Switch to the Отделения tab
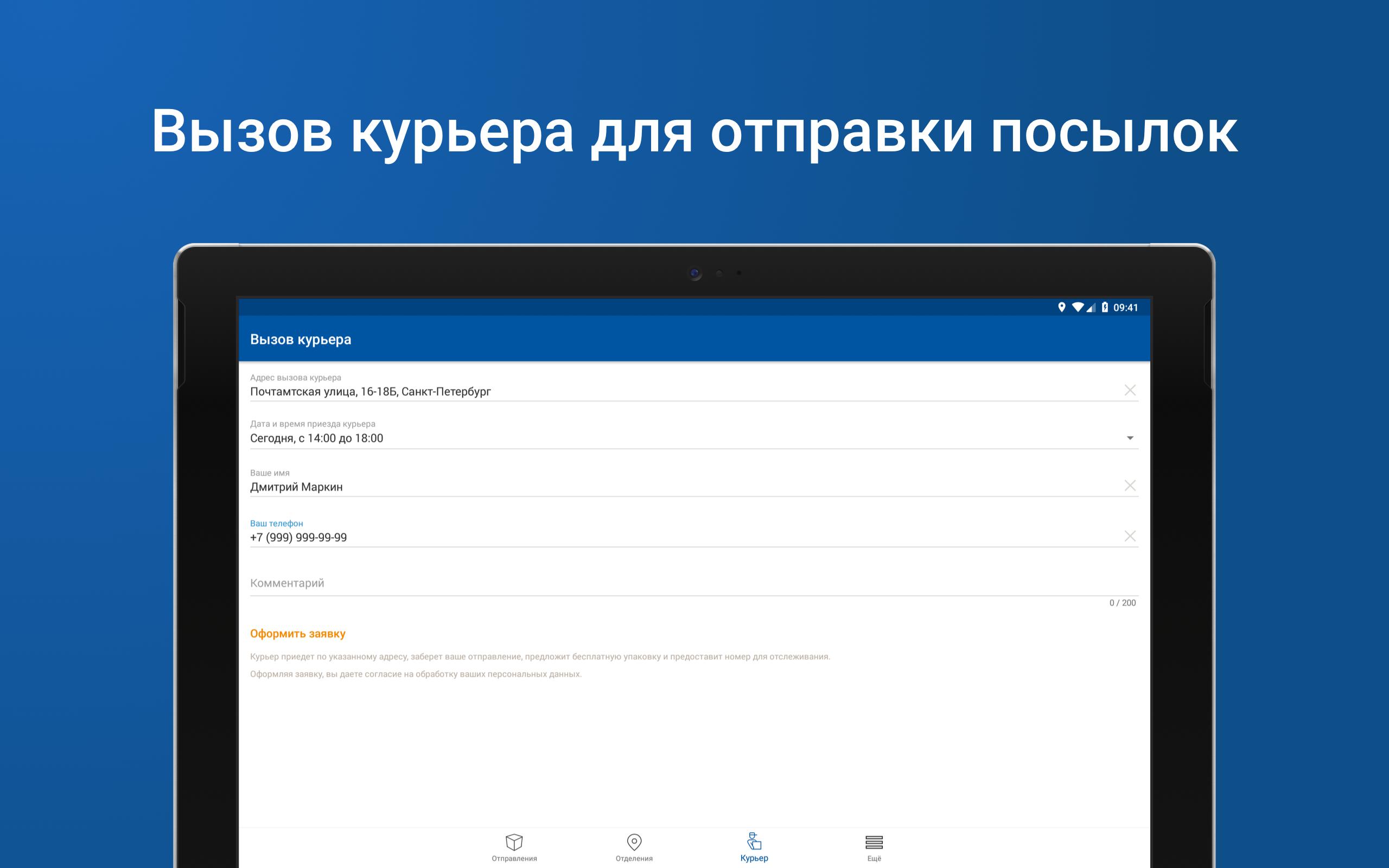The width and height of the screenshot is (1389, 868). (x=634, y=847)
